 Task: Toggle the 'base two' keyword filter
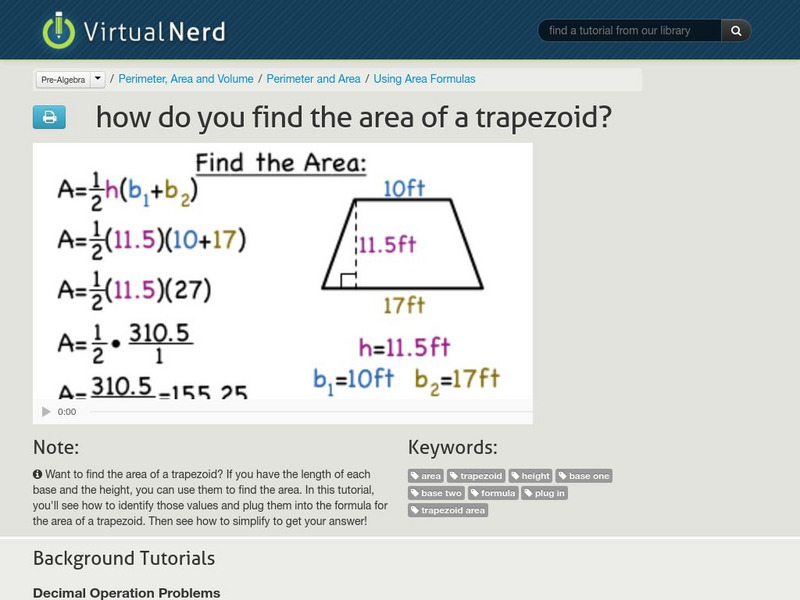[438, 493]
